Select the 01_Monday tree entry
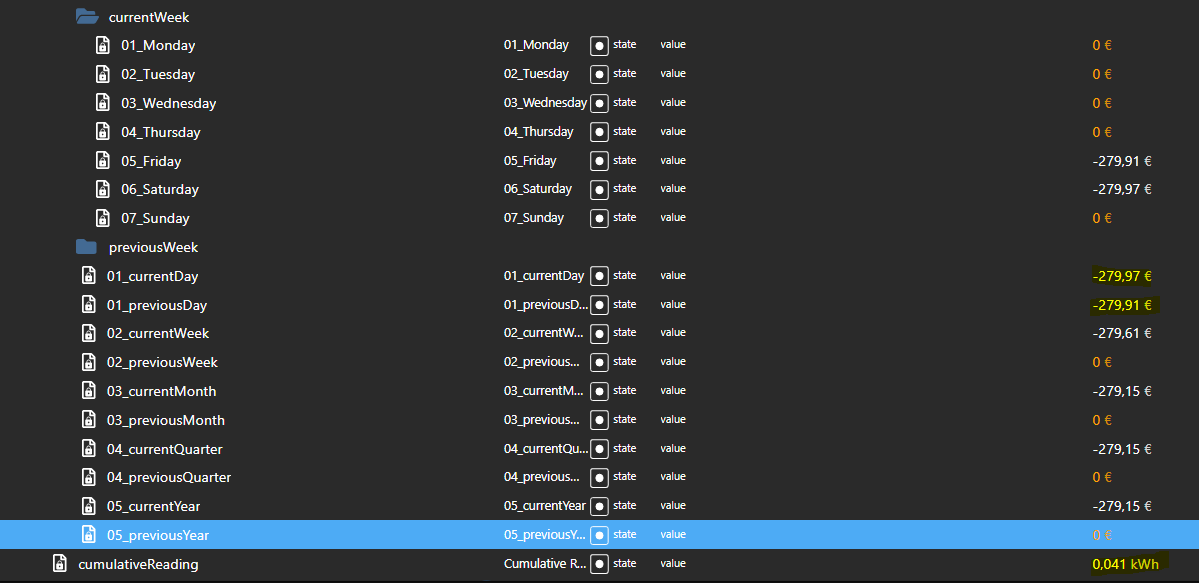The width and height of the screenshot is (1199, 583). click(x=158, y=46)
